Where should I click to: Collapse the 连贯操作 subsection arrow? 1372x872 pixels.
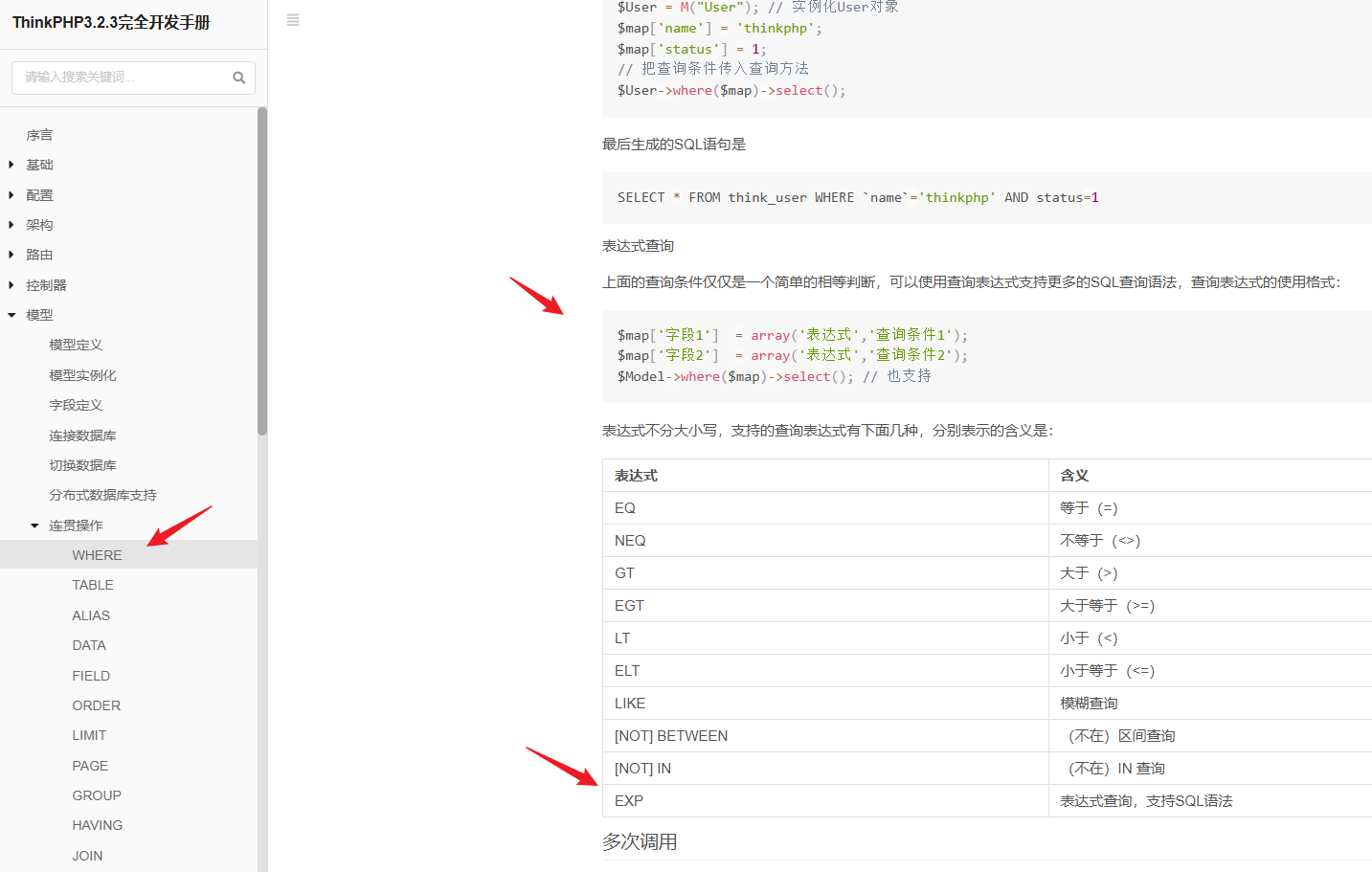tap(34, 525)
